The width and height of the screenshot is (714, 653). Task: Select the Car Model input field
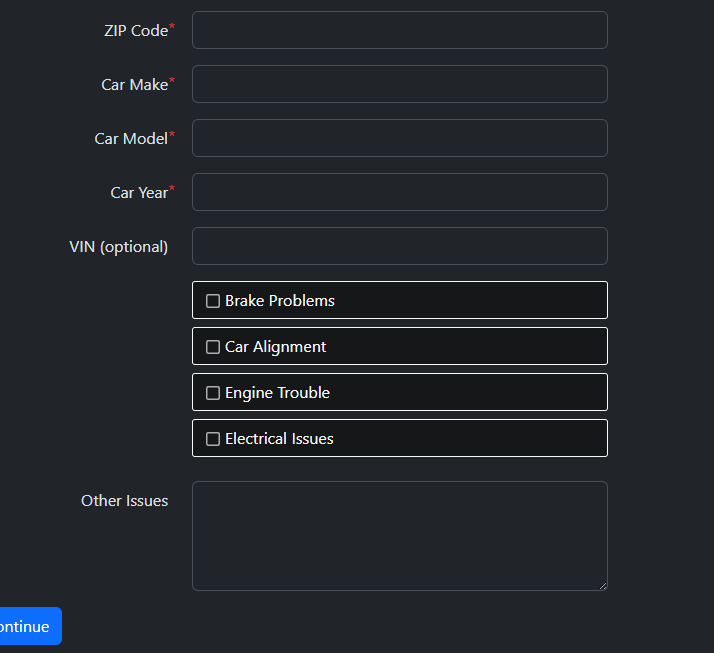click(x=400, y=138)
